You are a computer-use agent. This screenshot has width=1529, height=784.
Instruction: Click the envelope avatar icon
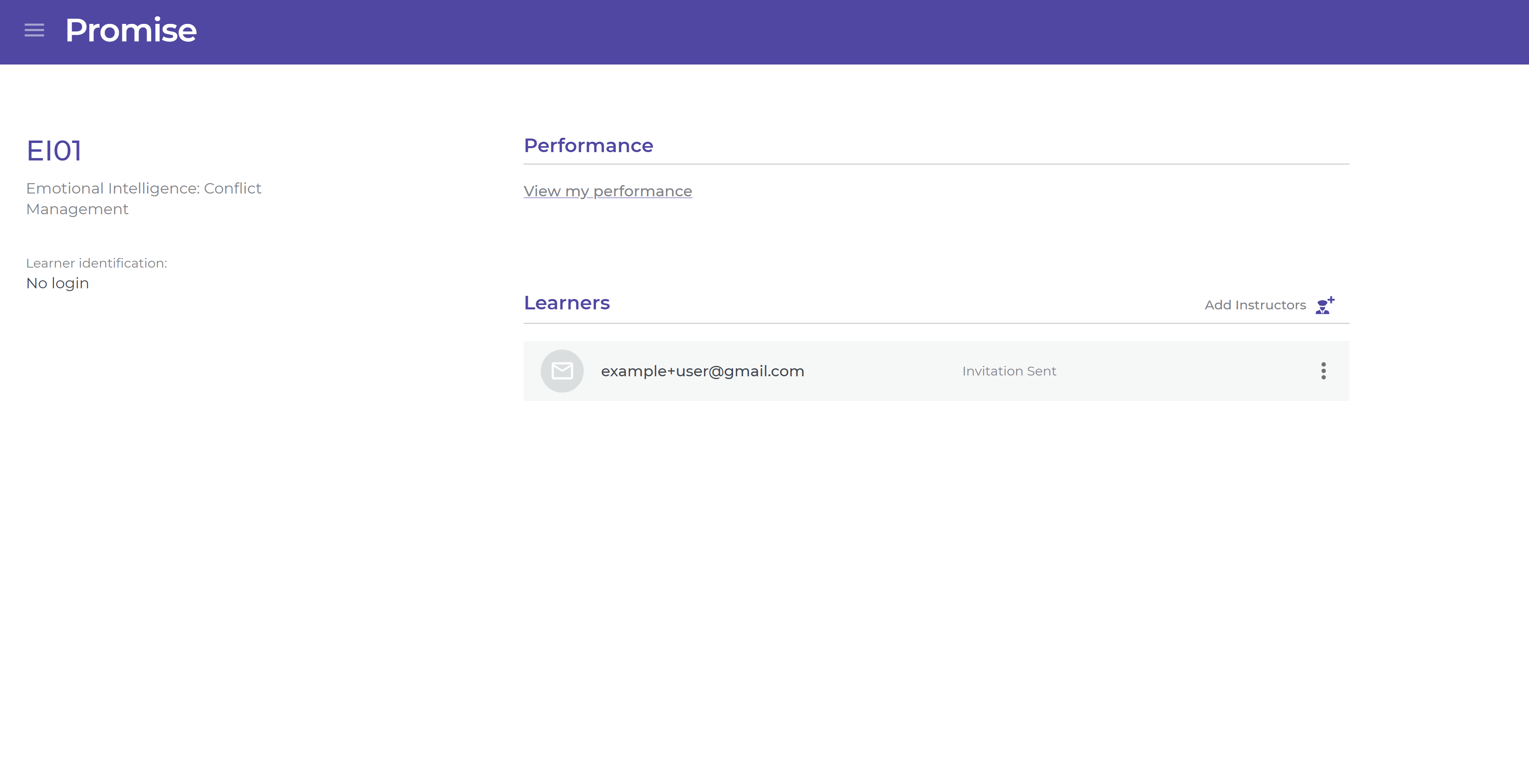561,371
